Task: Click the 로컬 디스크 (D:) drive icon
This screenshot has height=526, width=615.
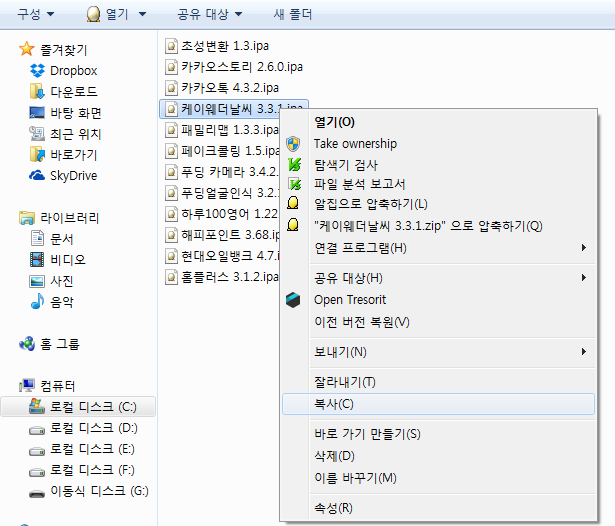Action: (x=37, y=431)
